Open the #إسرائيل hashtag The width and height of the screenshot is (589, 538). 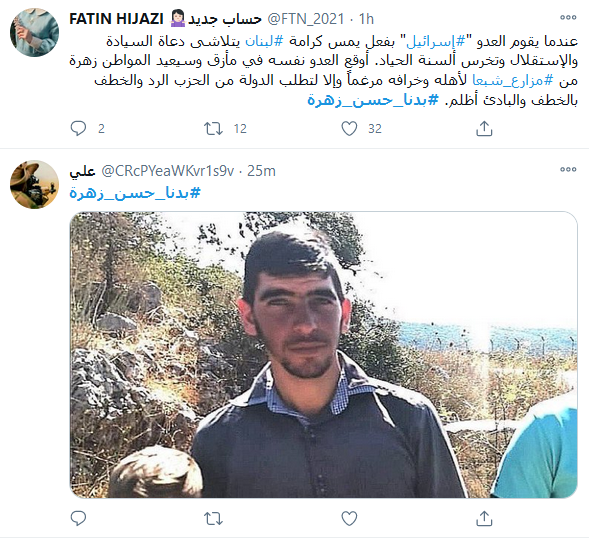point(436,41)
